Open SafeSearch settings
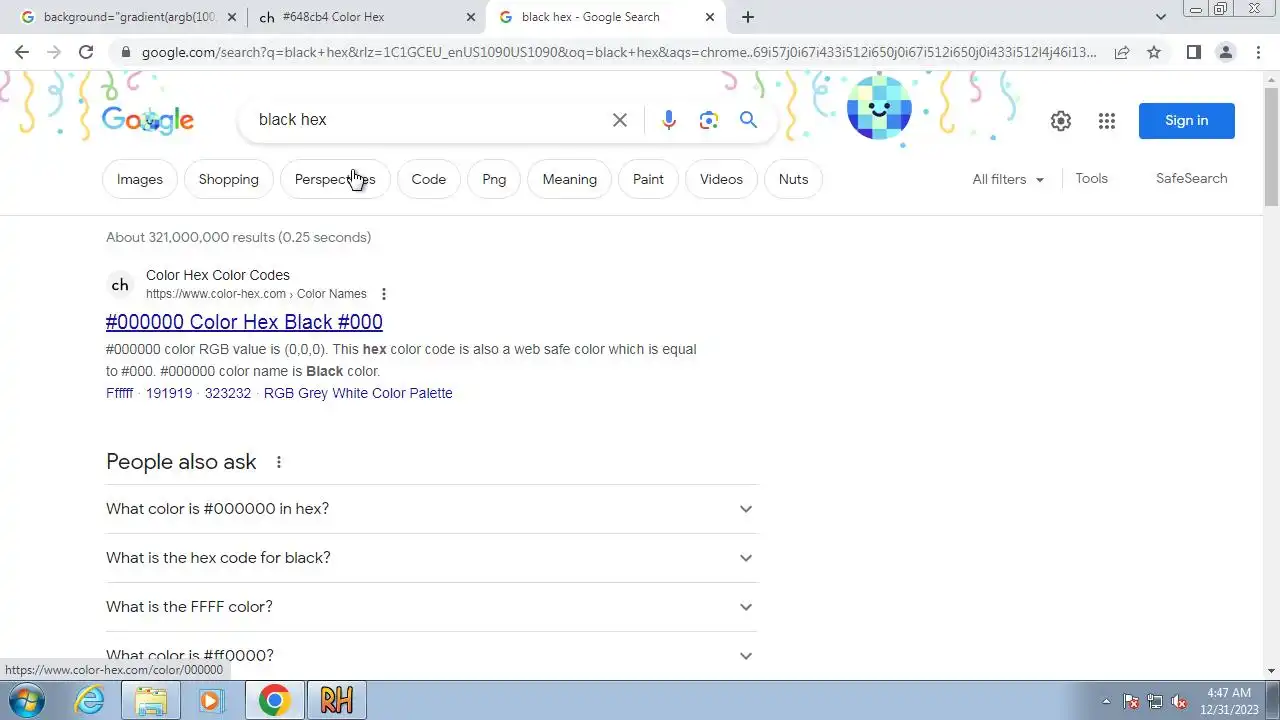Viewport: 1280px width, 720px height. [x=1192, y=179]
